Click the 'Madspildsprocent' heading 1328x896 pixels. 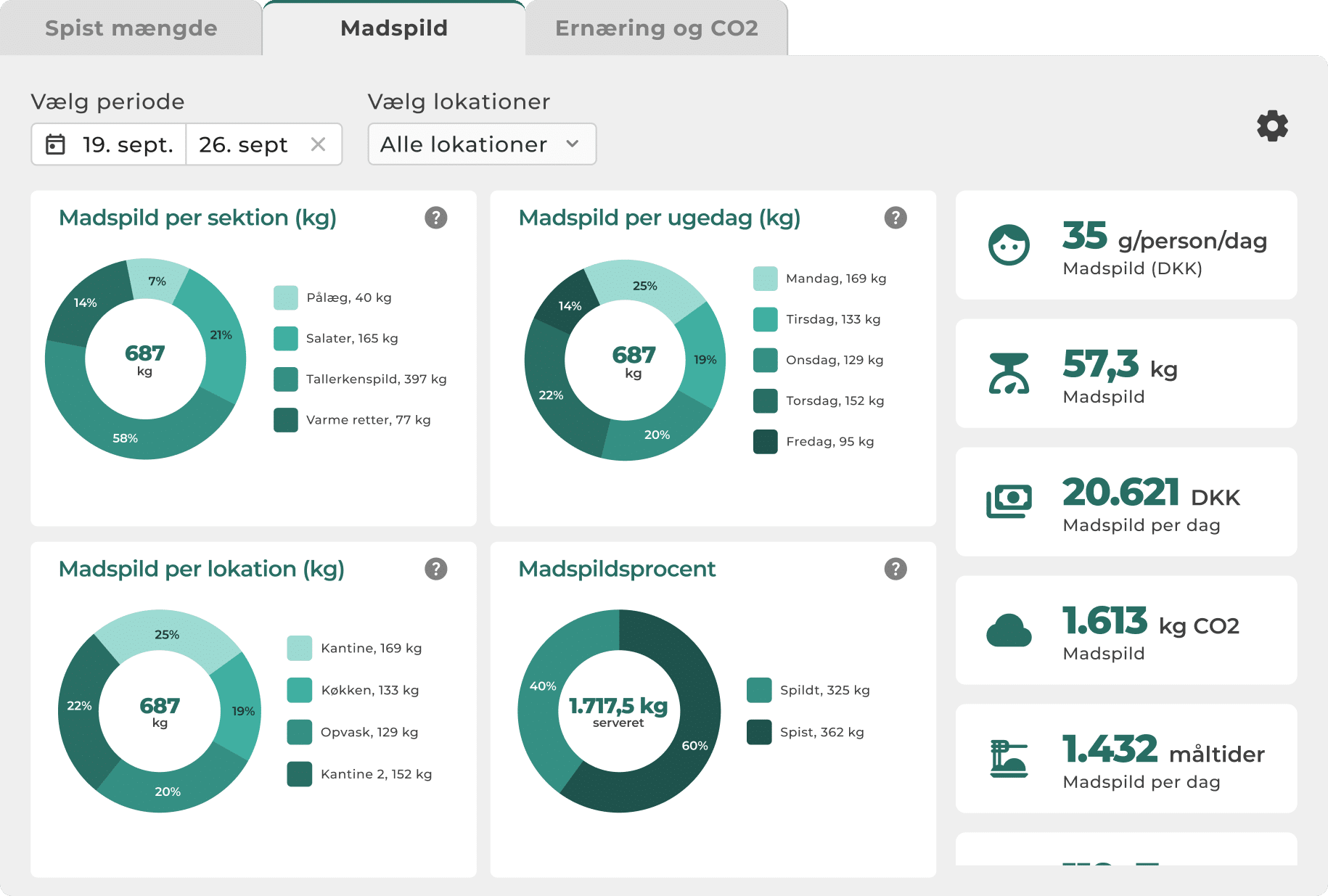(617, 569)
